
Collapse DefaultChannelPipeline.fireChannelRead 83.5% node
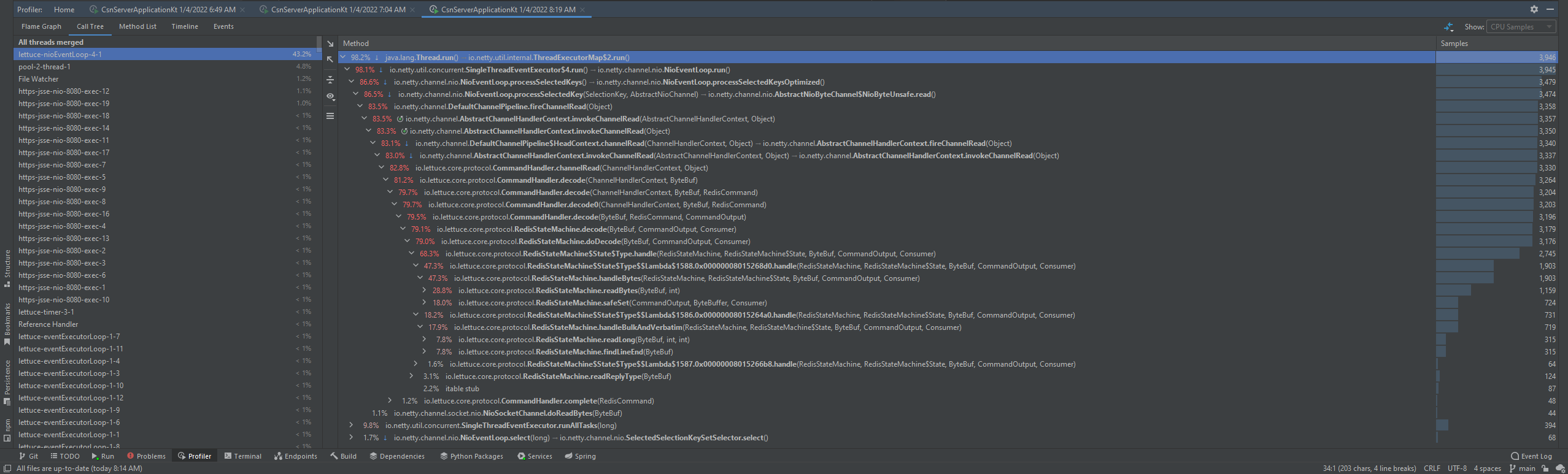coord(360,106)
